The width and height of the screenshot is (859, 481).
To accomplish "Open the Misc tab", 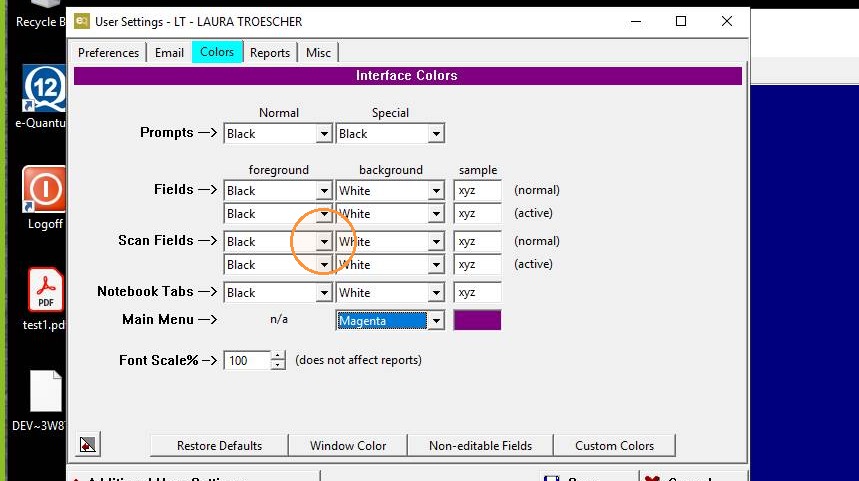I will click(318, 53).
